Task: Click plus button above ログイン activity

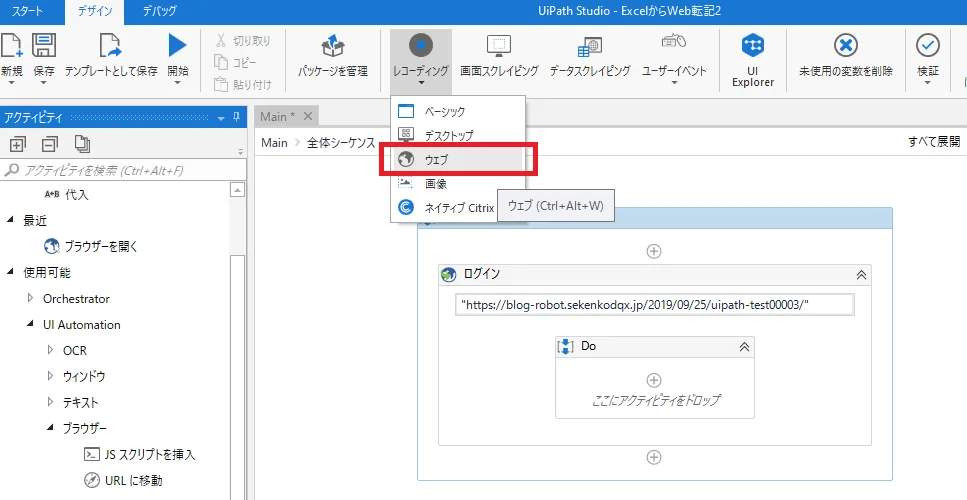Action: (654, 251)
